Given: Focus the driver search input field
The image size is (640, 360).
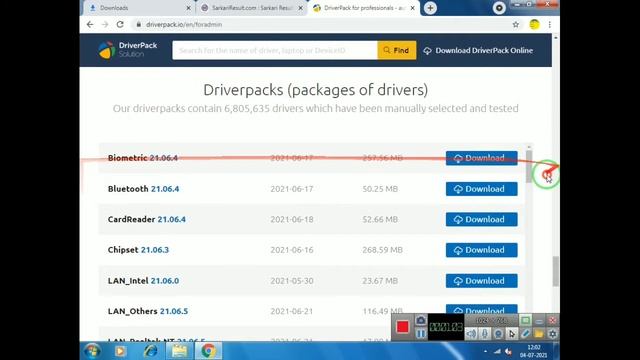Looking at the screenshot, I should point(275,50).
